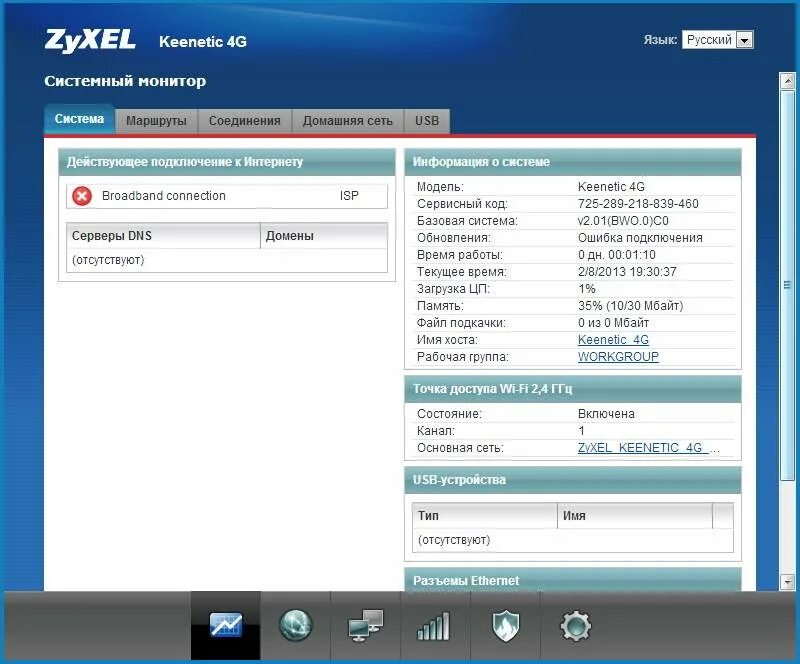Open the WORKGROUP link

coord(618,357)
